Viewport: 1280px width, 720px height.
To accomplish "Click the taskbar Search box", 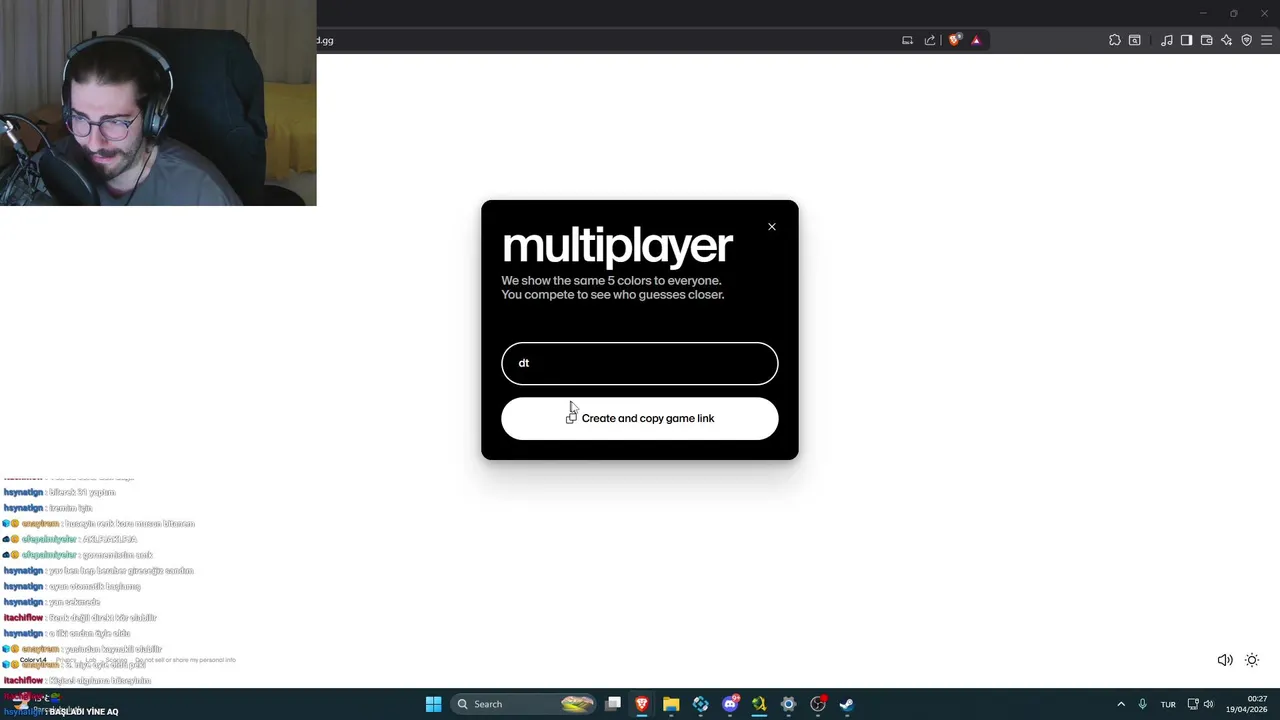I will 523,704.
